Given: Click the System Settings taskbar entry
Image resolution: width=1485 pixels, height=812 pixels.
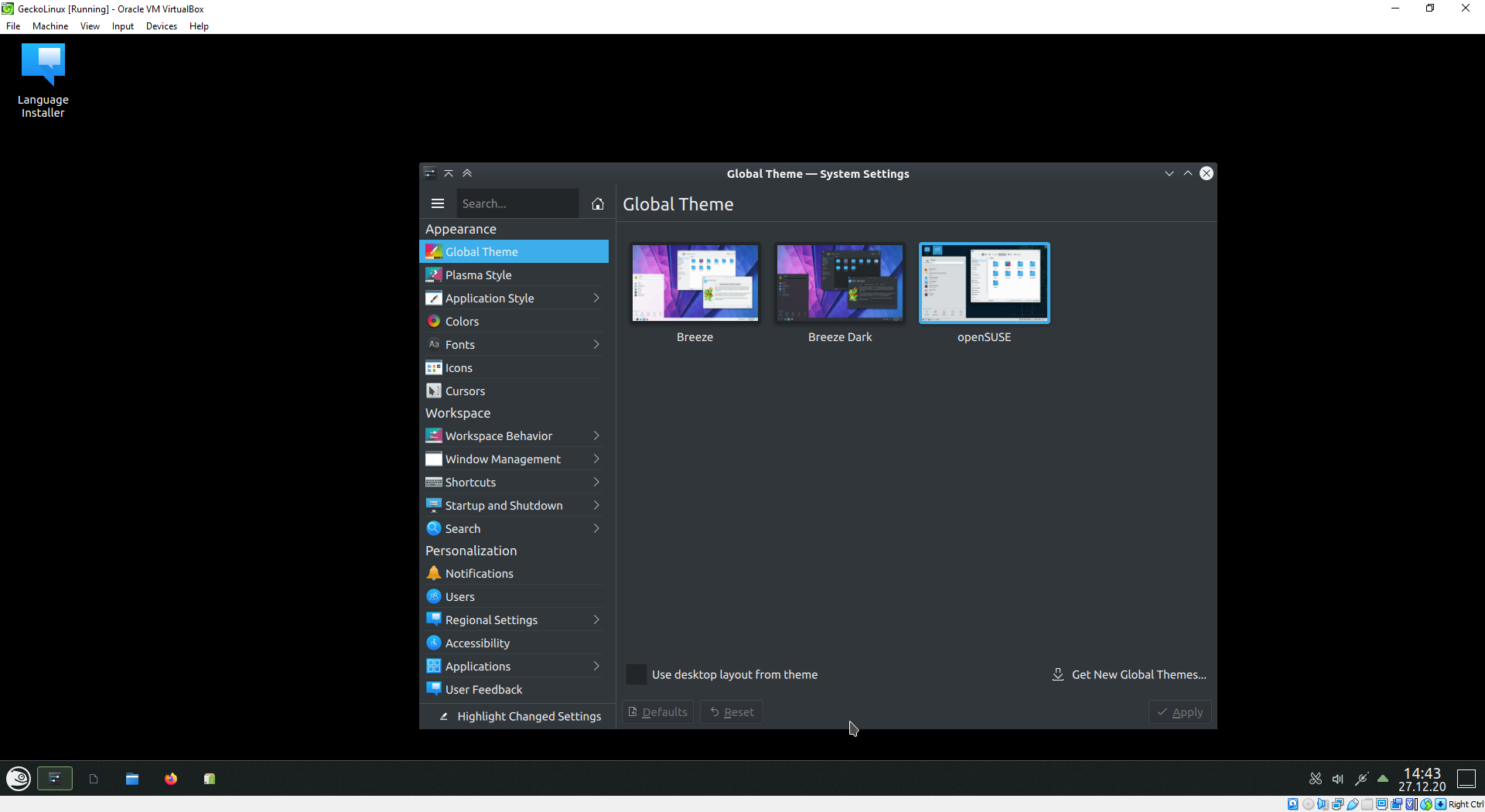Looking at the screenshot, I should tap(55, 779).
